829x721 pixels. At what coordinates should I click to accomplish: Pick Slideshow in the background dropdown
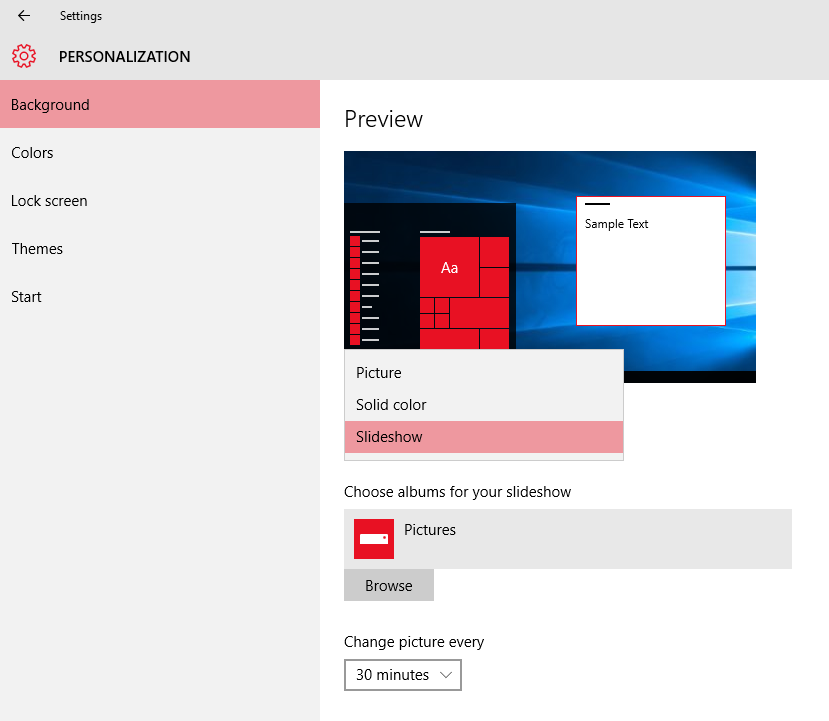point(389,437)
